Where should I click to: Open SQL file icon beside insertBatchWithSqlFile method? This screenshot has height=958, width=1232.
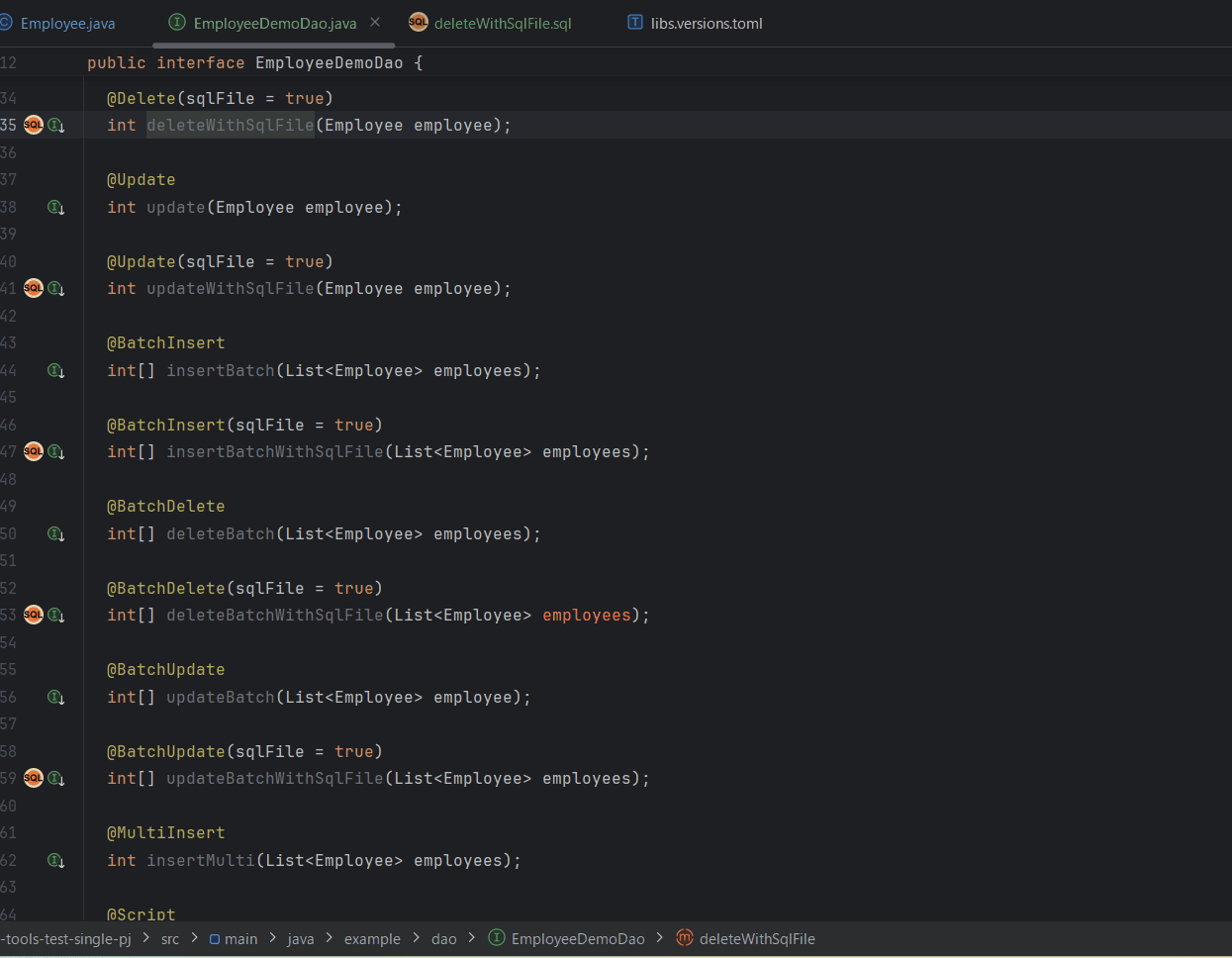click(33, 451)
